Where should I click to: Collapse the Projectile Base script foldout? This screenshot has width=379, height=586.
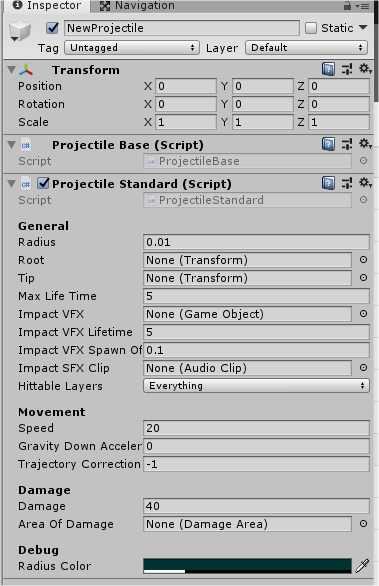12,145
